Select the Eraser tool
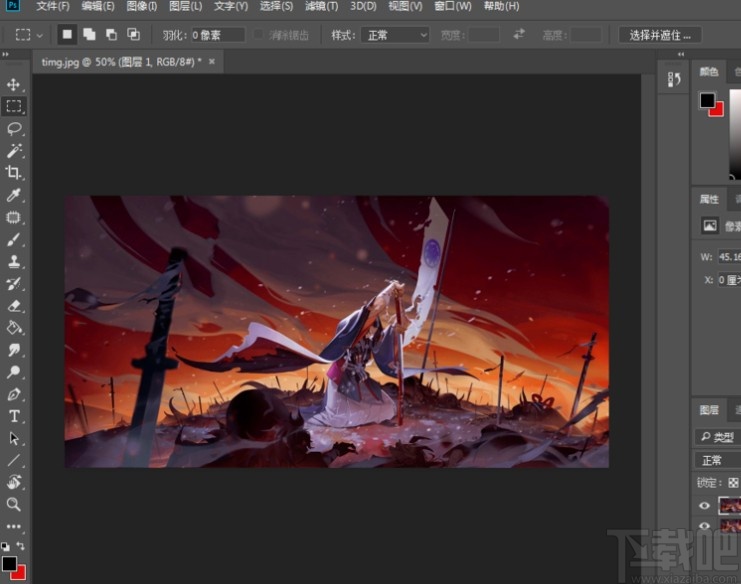 [13, 306]
